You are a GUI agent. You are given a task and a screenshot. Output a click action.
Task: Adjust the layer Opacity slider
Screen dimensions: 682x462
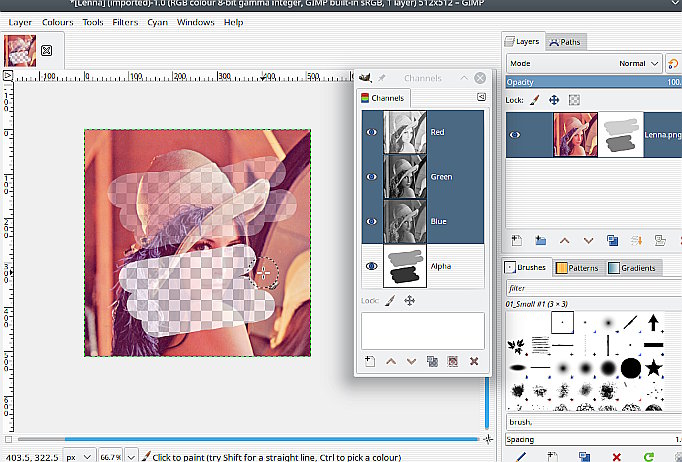coord(590,82)
